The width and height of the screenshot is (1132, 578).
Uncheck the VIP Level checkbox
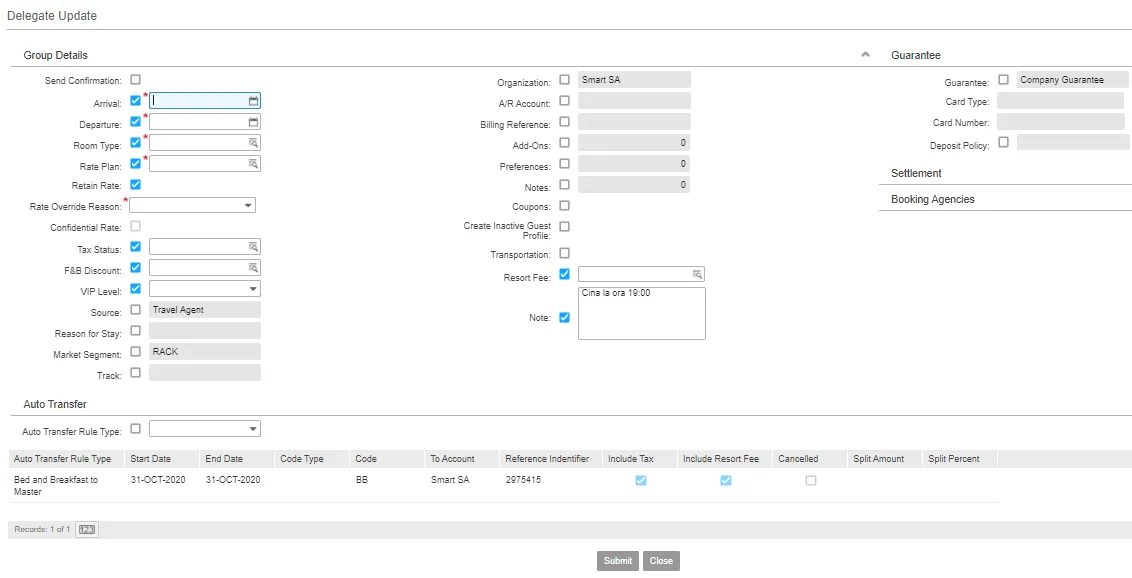click(x=136, y=289)
